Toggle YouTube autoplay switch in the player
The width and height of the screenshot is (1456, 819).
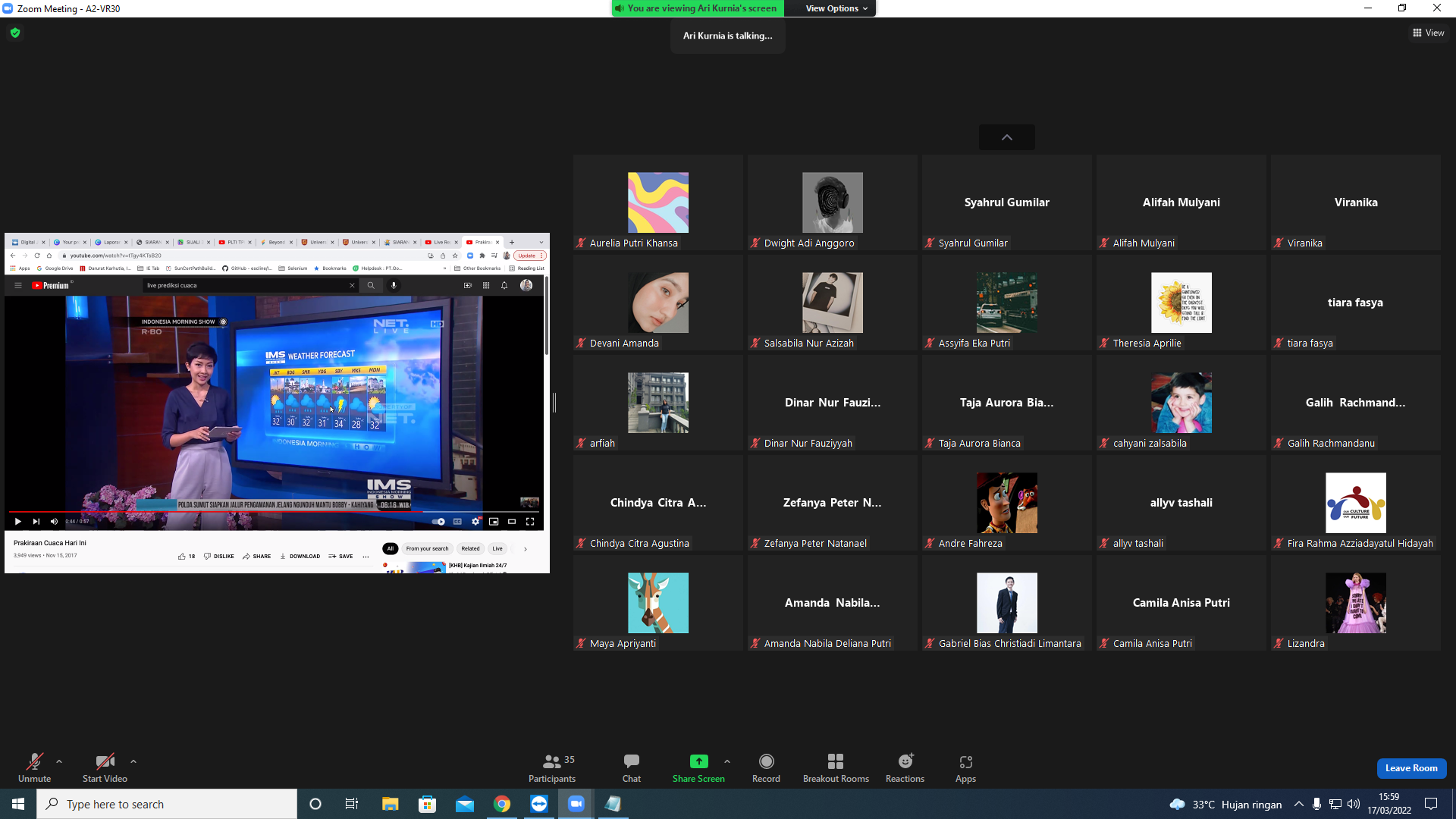pyautogui.click(x=438, y=521)
